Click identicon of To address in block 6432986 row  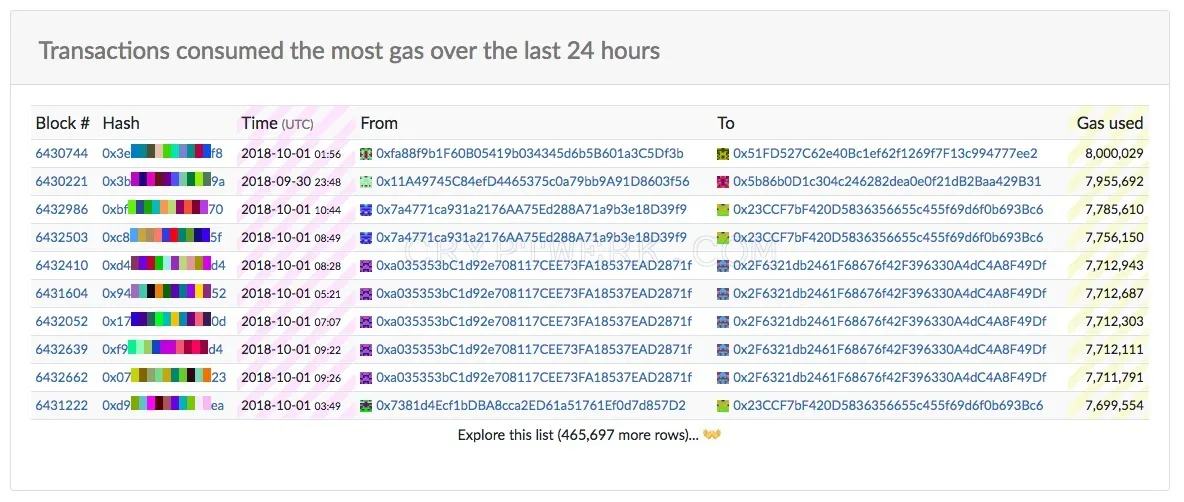[x=723, y=209]
